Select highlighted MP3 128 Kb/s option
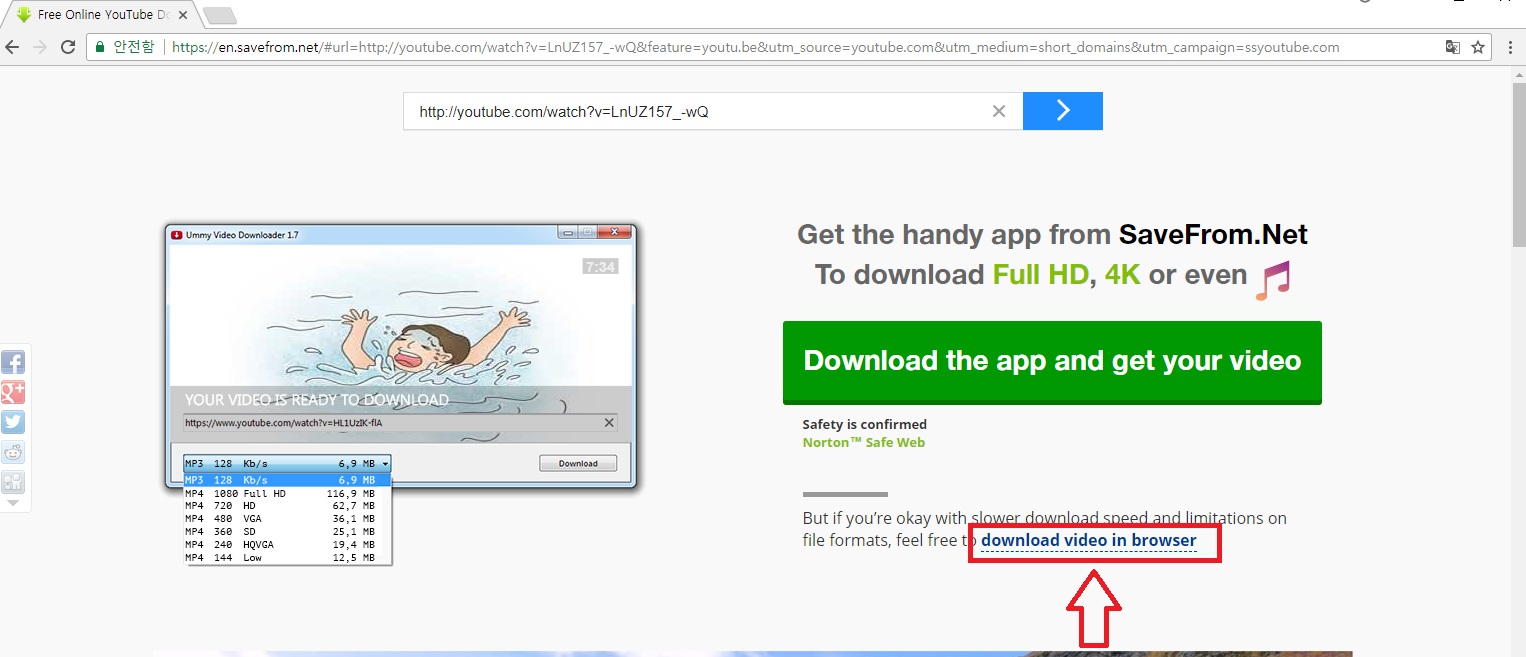The width and height of the screenshot is (1526, 657). click(x=287, y=481)
